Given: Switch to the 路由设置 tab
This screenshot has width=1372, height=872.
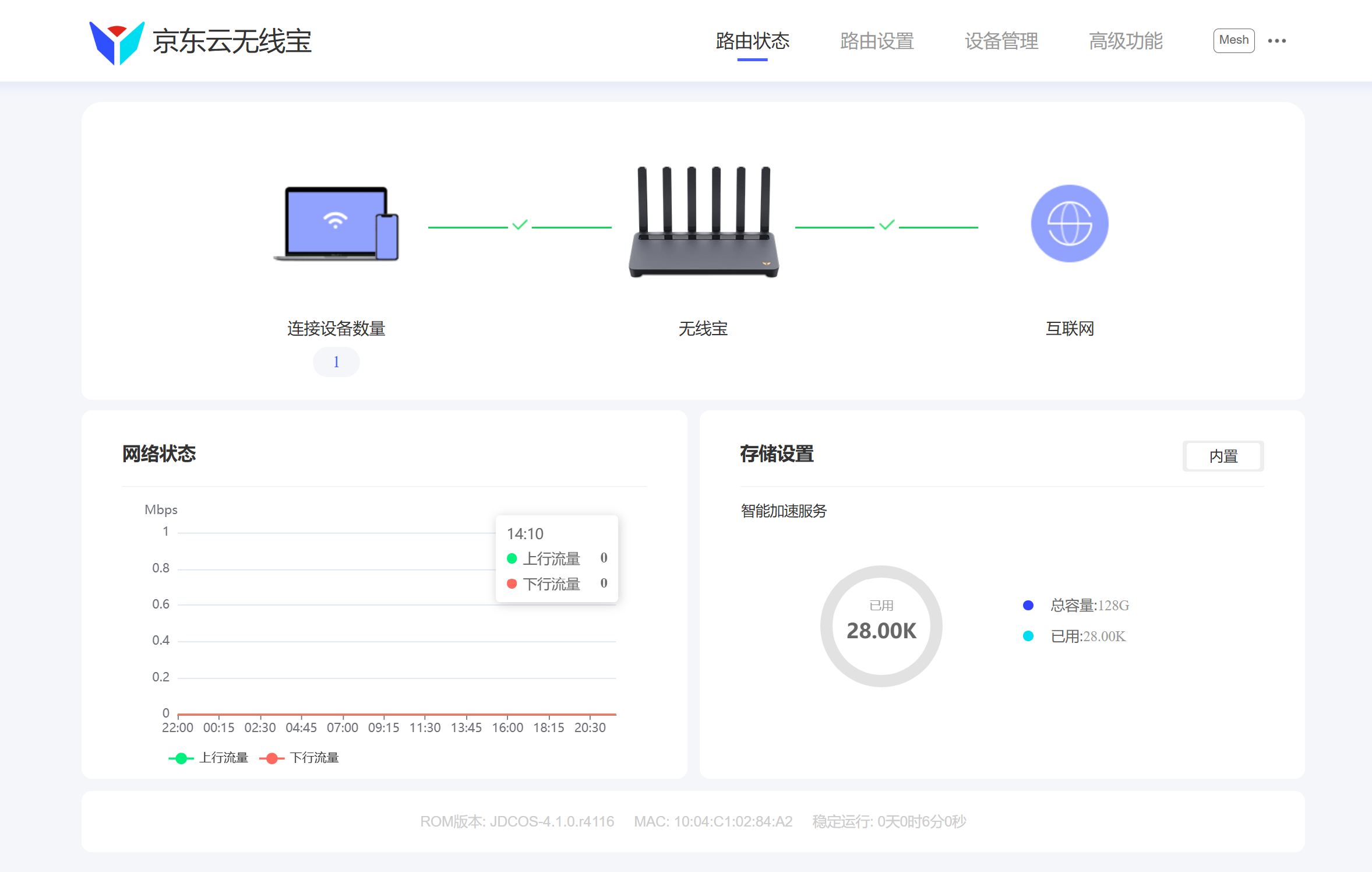Looking at the screenshot, I should pos(877,41).
